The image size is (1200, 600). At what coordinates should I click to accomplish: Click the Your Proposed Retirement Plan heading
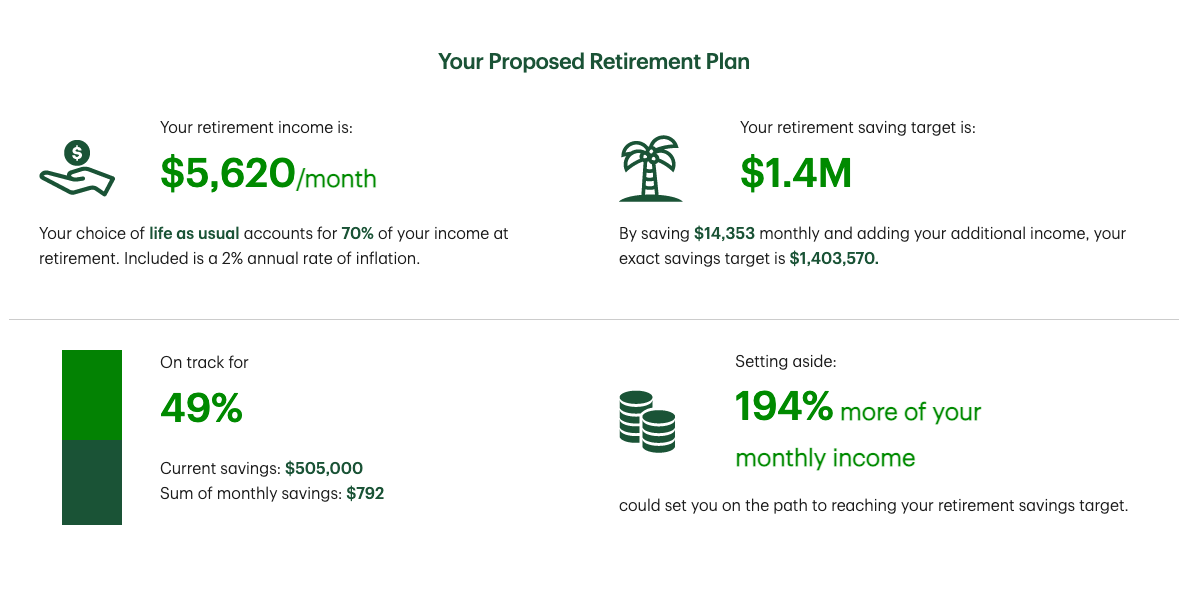[x=594, y=61]
